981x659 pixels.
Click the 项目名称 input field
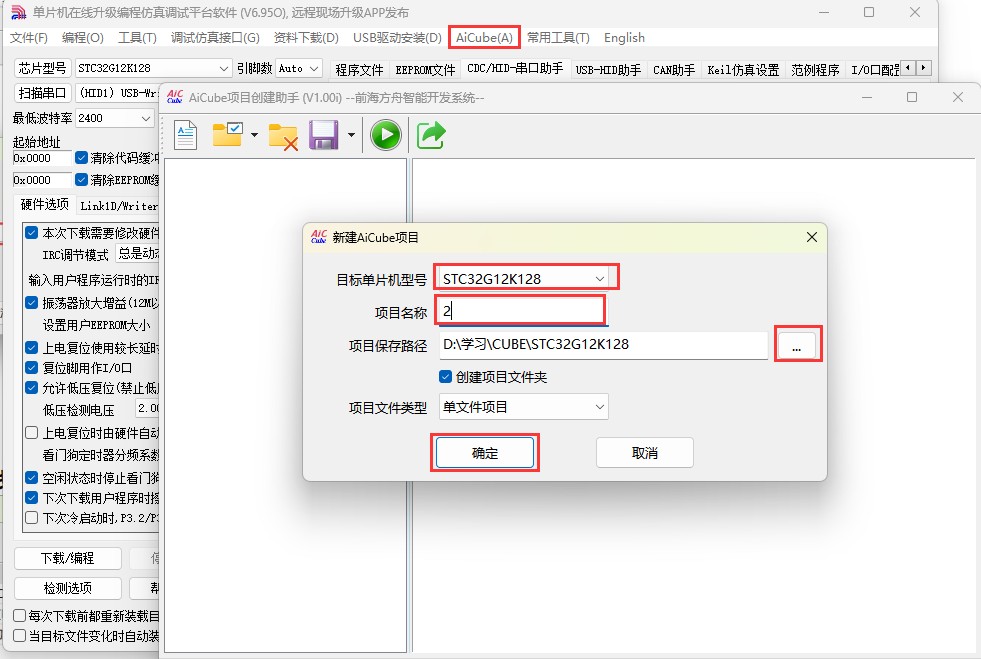pos(524,311)
